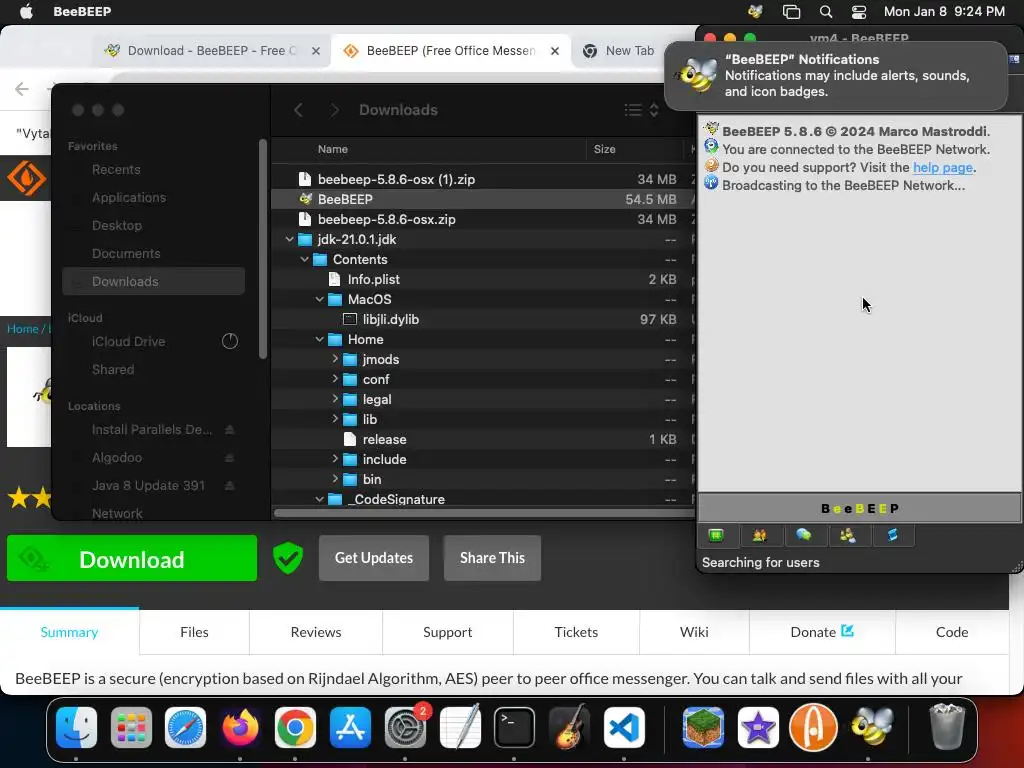This screenshot has height=768, width=1024.
Task: Open Visual Studio Code from the Dock
Action: click(x=624, y=728)
